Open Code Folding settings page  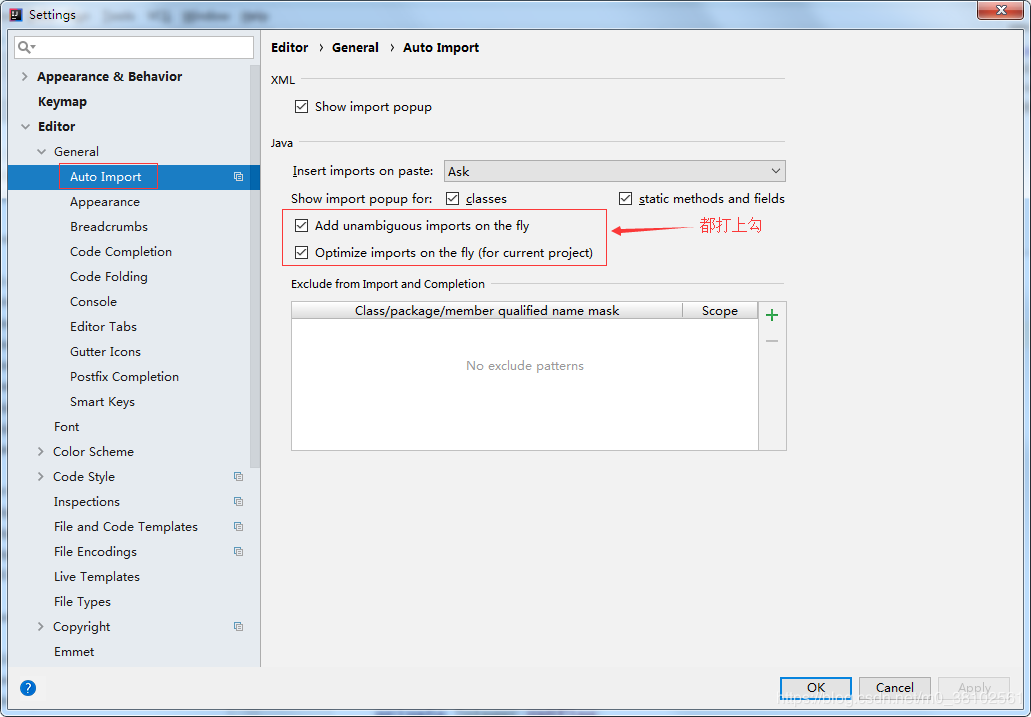[x=108, y=276]
